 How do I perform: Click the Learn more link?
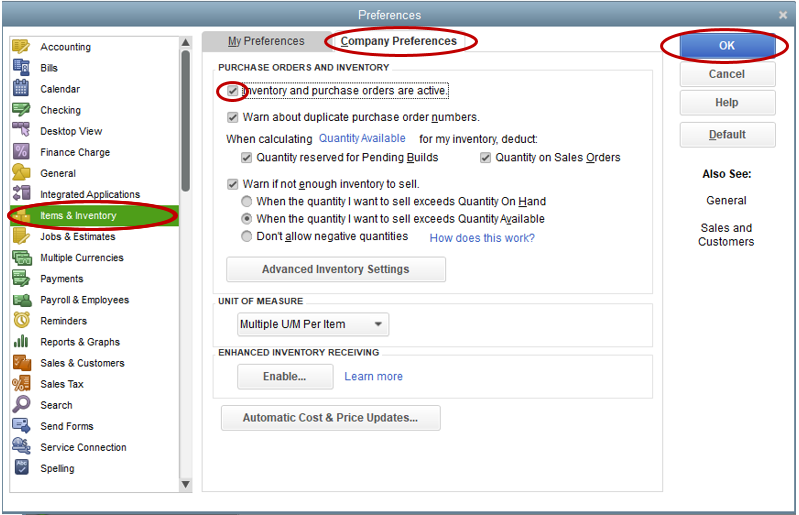pyautogui.click(x=374, y=376)
